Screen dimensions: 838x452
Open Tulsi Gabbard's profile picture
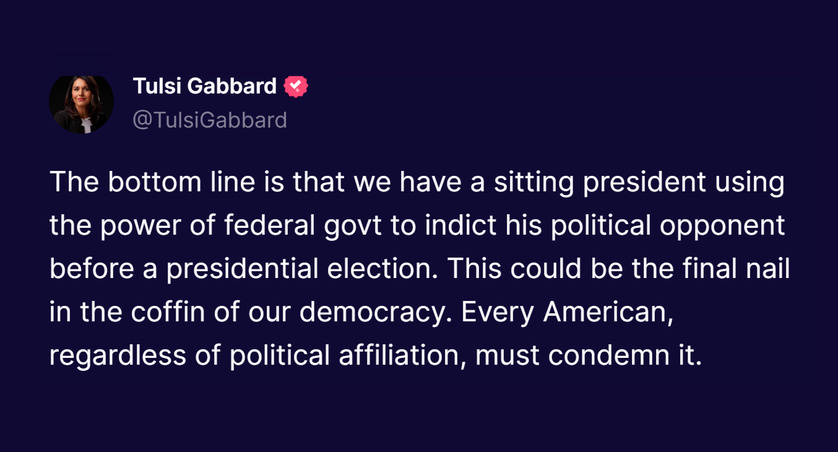pos(81,103)
